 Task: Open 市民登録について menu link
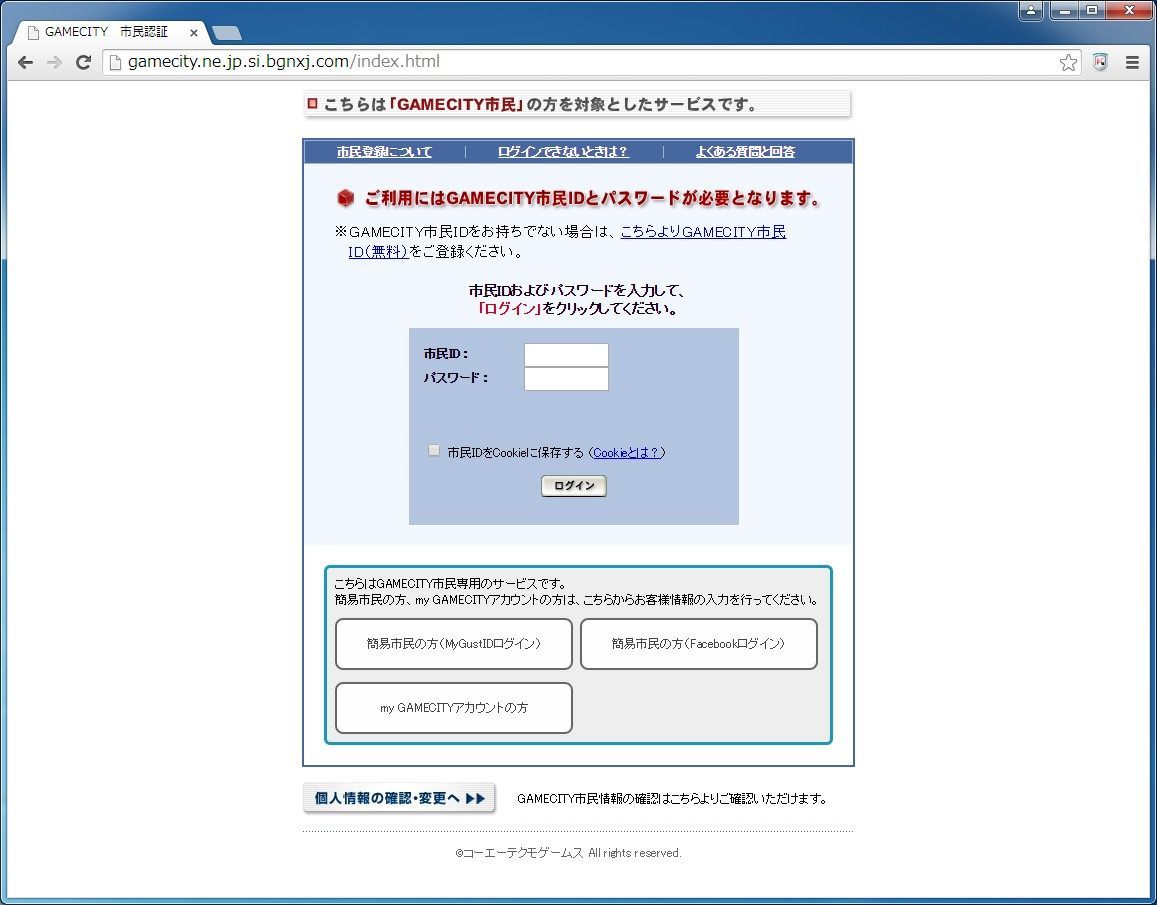coord(384,151)
